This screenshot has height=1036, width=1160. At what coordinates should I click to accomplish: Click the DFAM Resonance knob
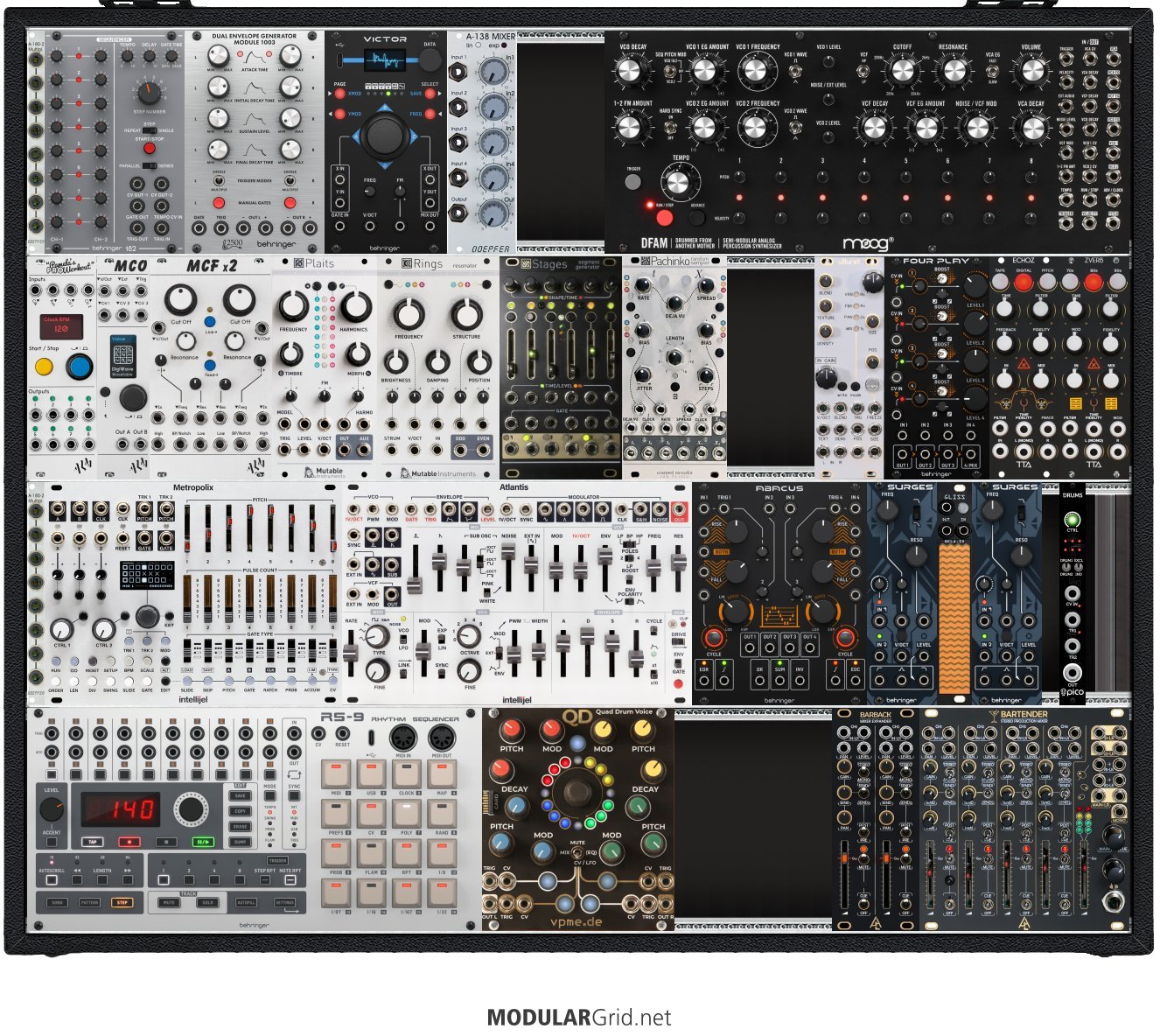pos(953,70)
